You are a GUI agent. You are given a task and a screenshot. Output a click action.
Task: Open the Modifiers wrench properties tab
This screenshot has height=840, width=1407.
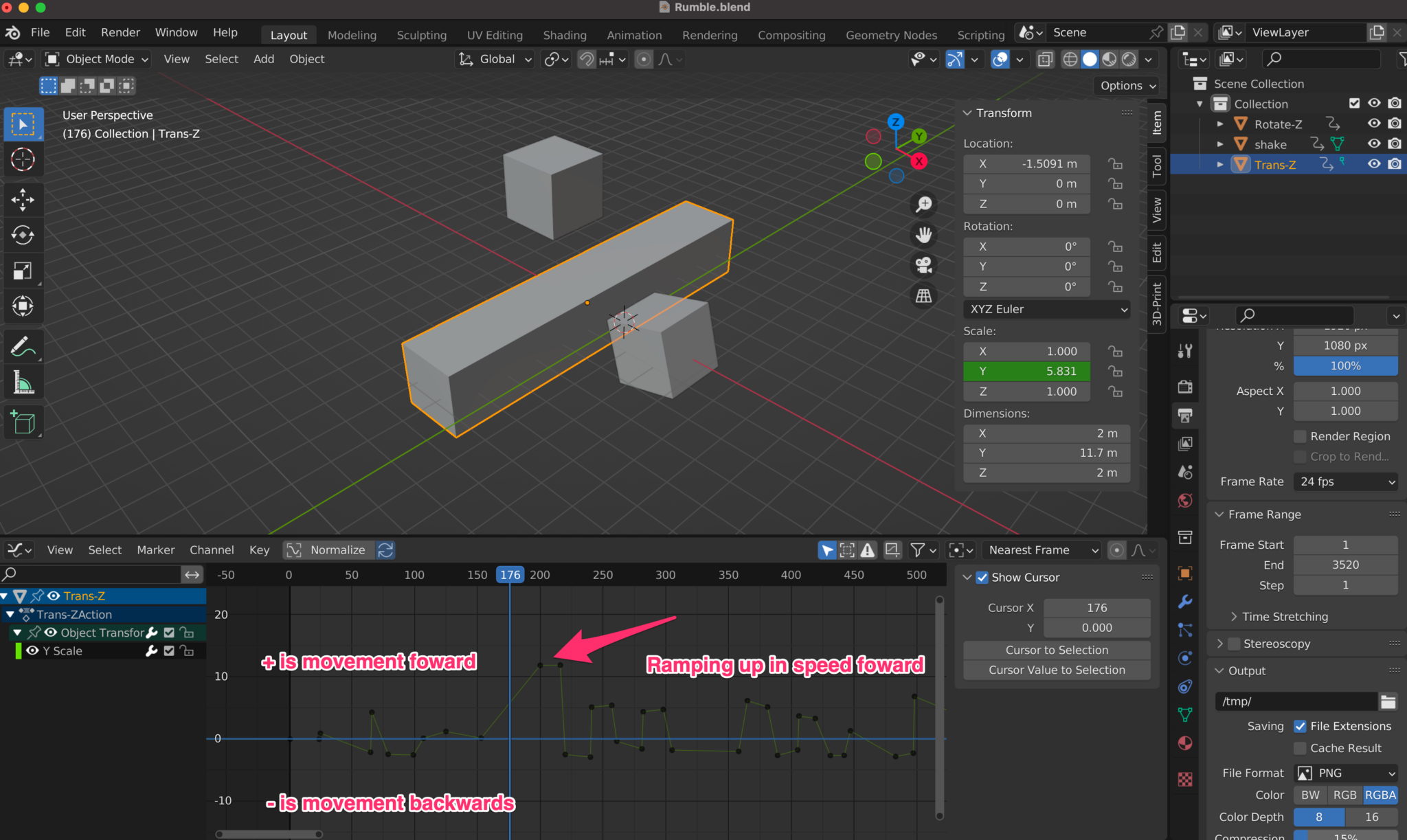point(1185,602)
